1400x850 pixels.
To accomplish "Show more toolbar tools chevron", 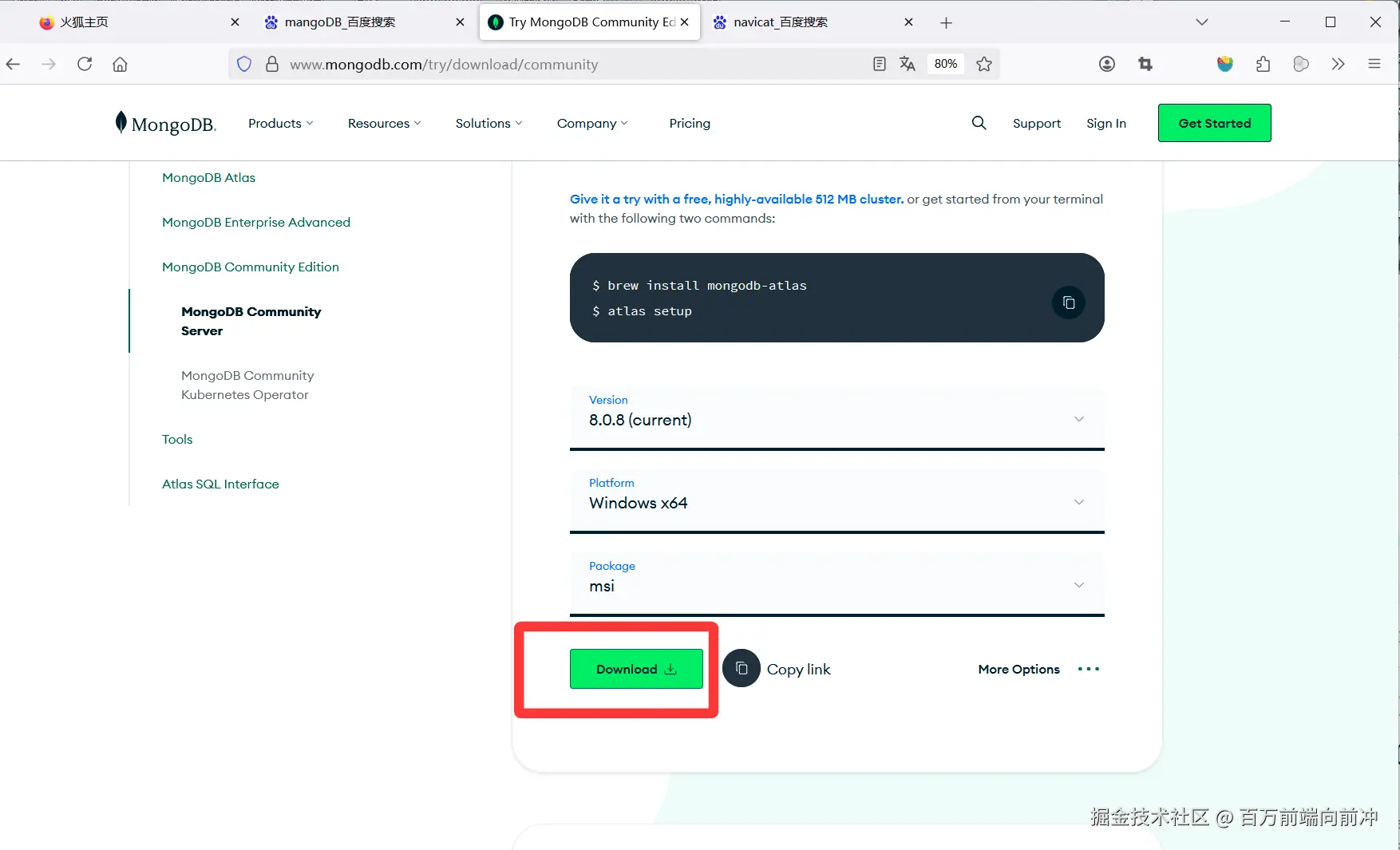I will click(1339, 65).
